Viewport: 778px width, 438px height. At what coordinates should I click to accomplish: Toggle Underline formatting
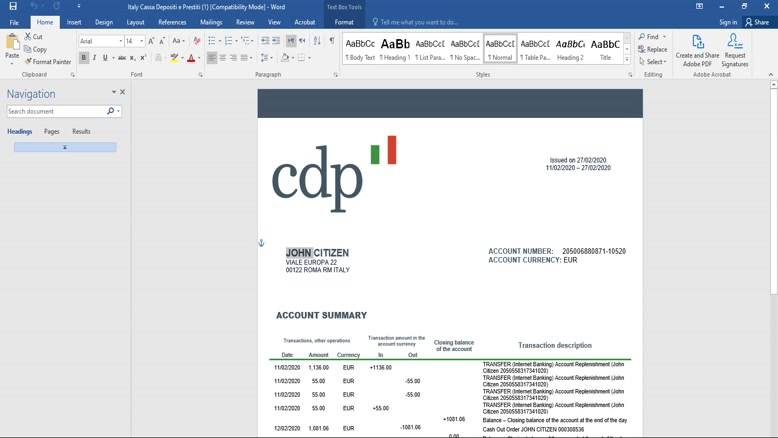pos(105,58)
